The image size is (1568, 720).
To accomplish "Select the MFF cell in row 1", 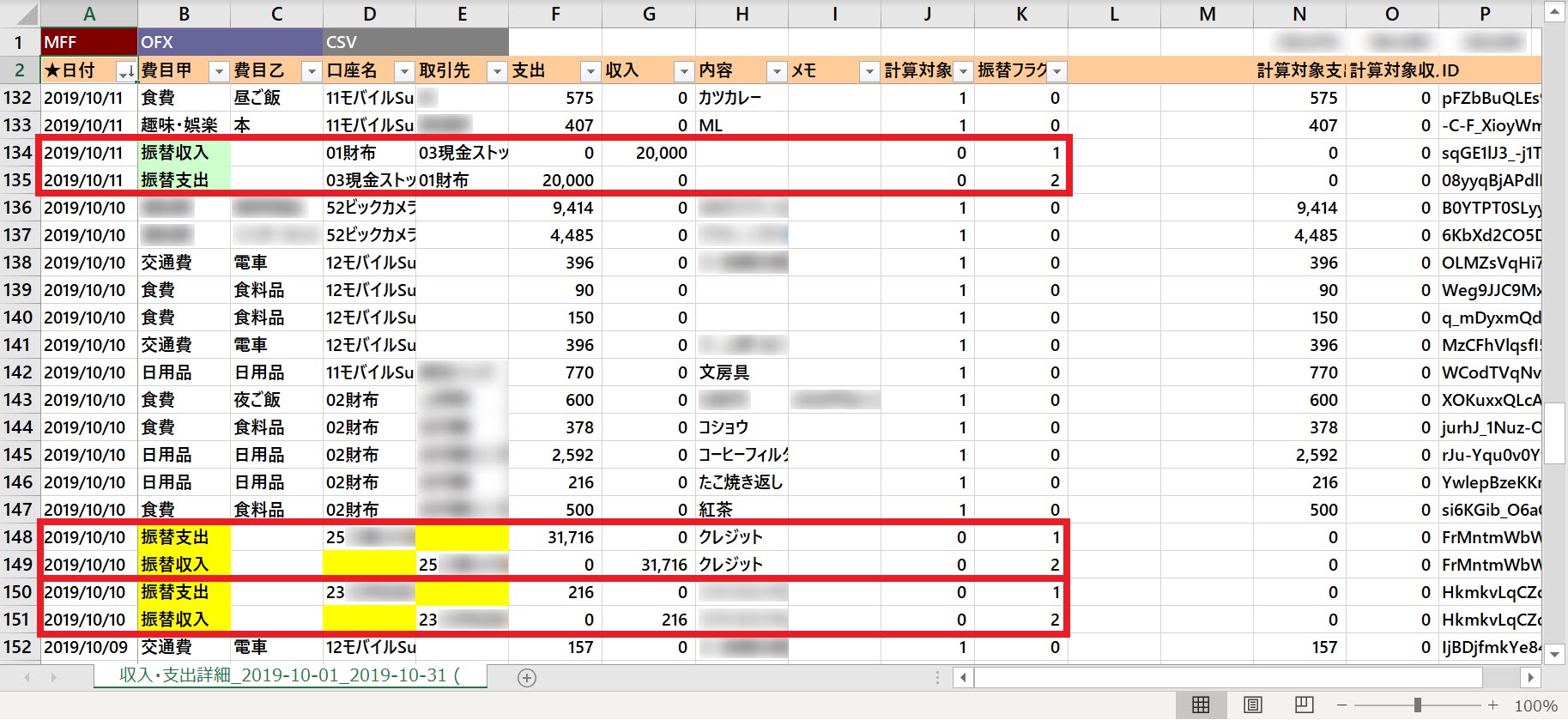I will (x=89, y=42).
